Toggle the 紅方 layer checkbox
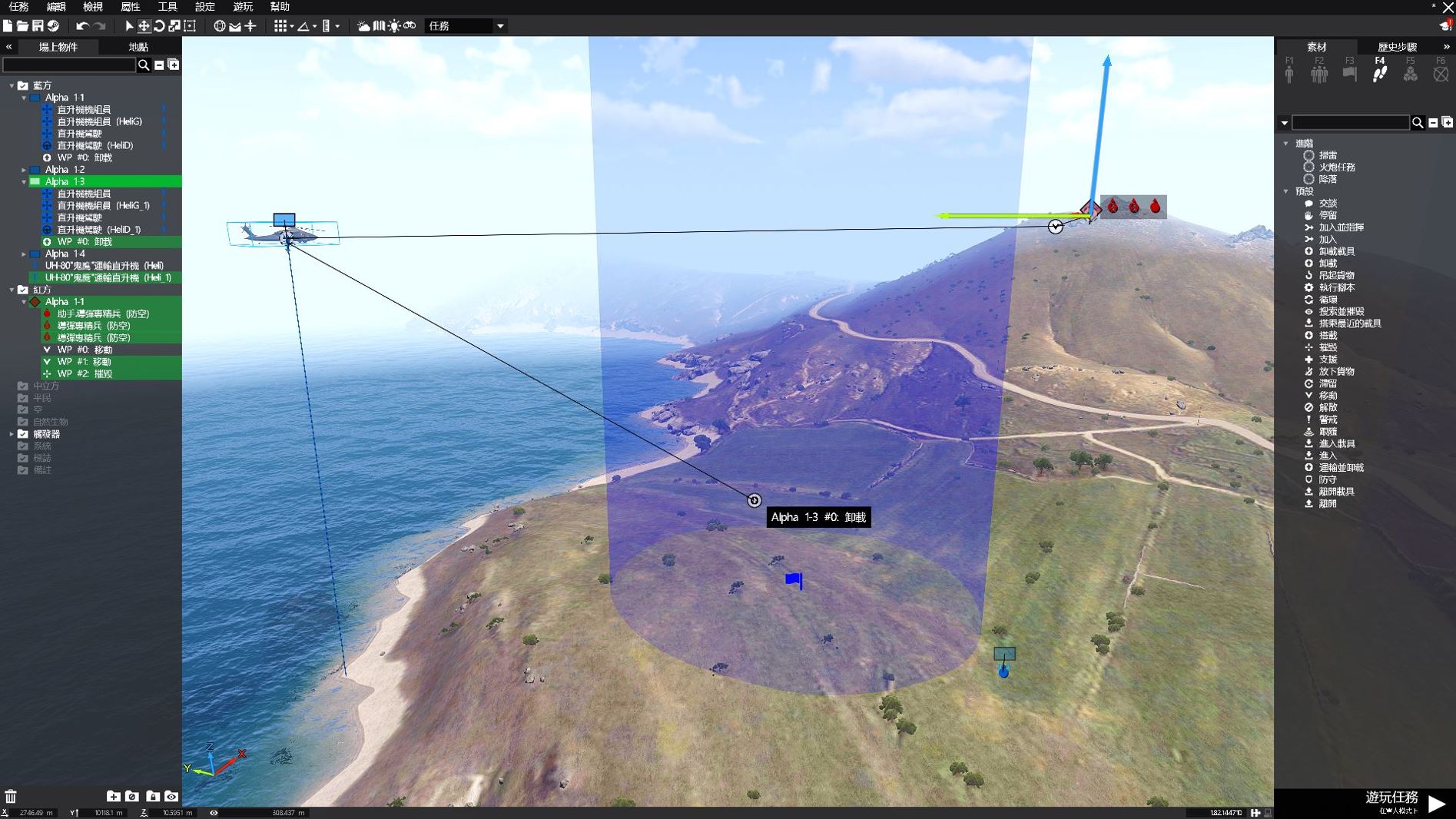This screenshot has height=819, width=1456. [23, 290]
